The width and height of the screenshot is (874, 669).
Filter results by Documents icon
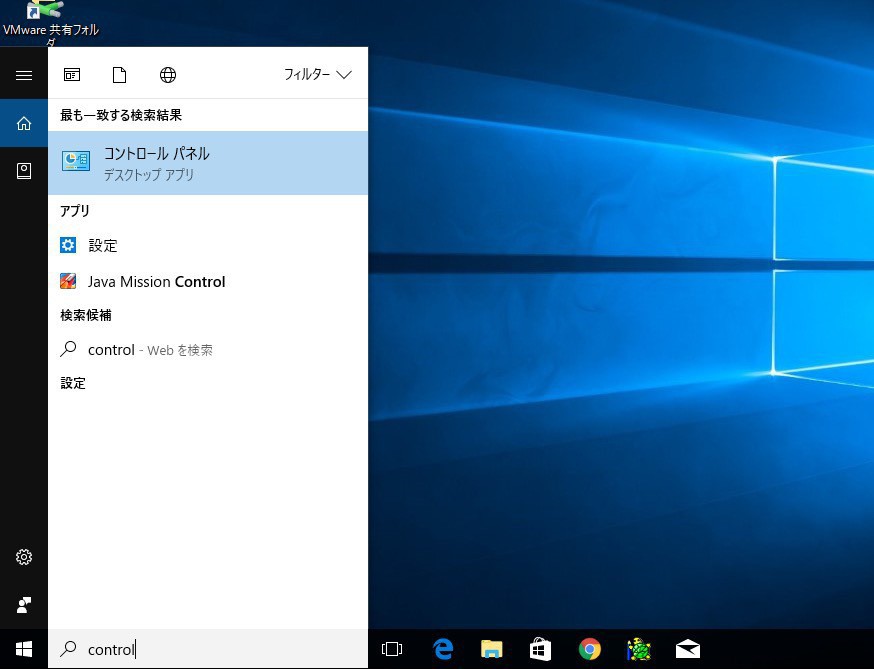120,75
